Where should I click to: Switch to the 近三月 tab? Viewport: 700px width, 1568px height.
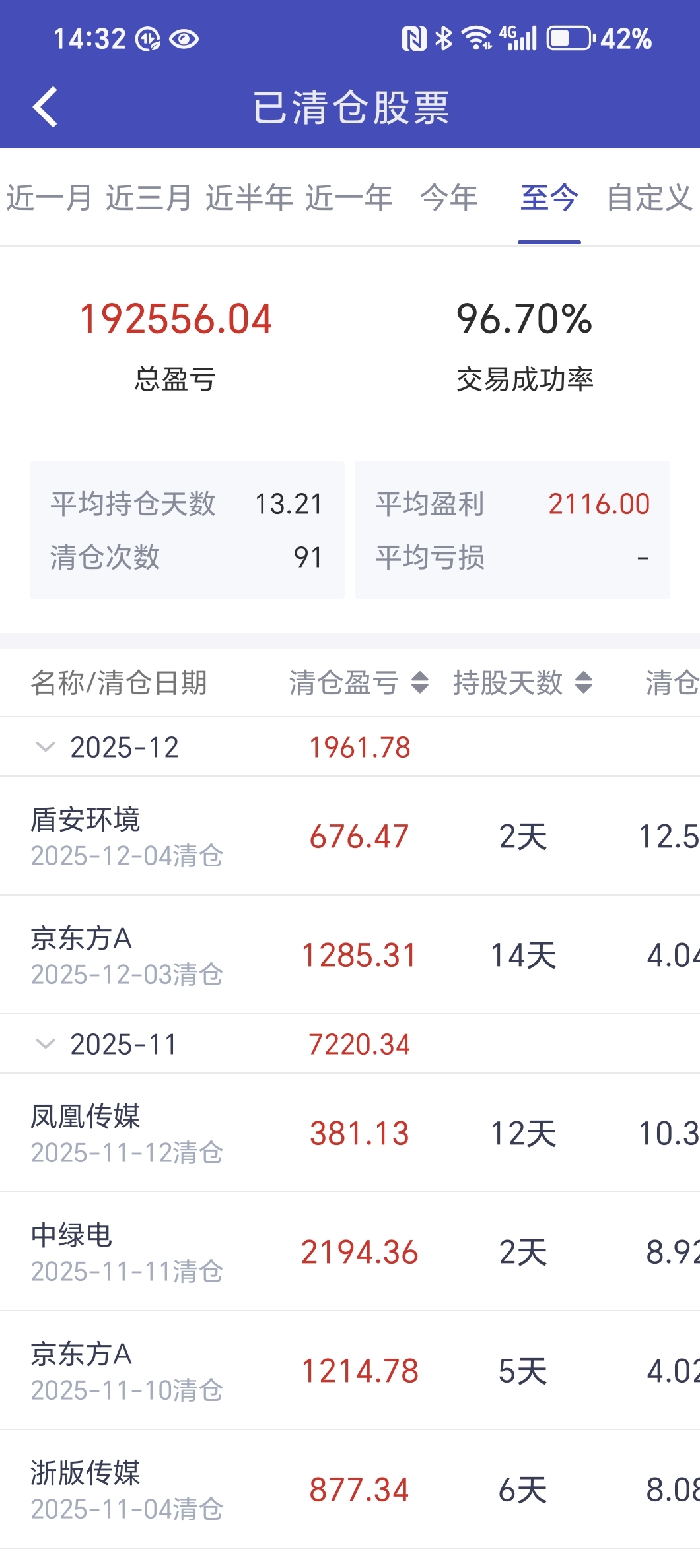(x=149, y=198)
